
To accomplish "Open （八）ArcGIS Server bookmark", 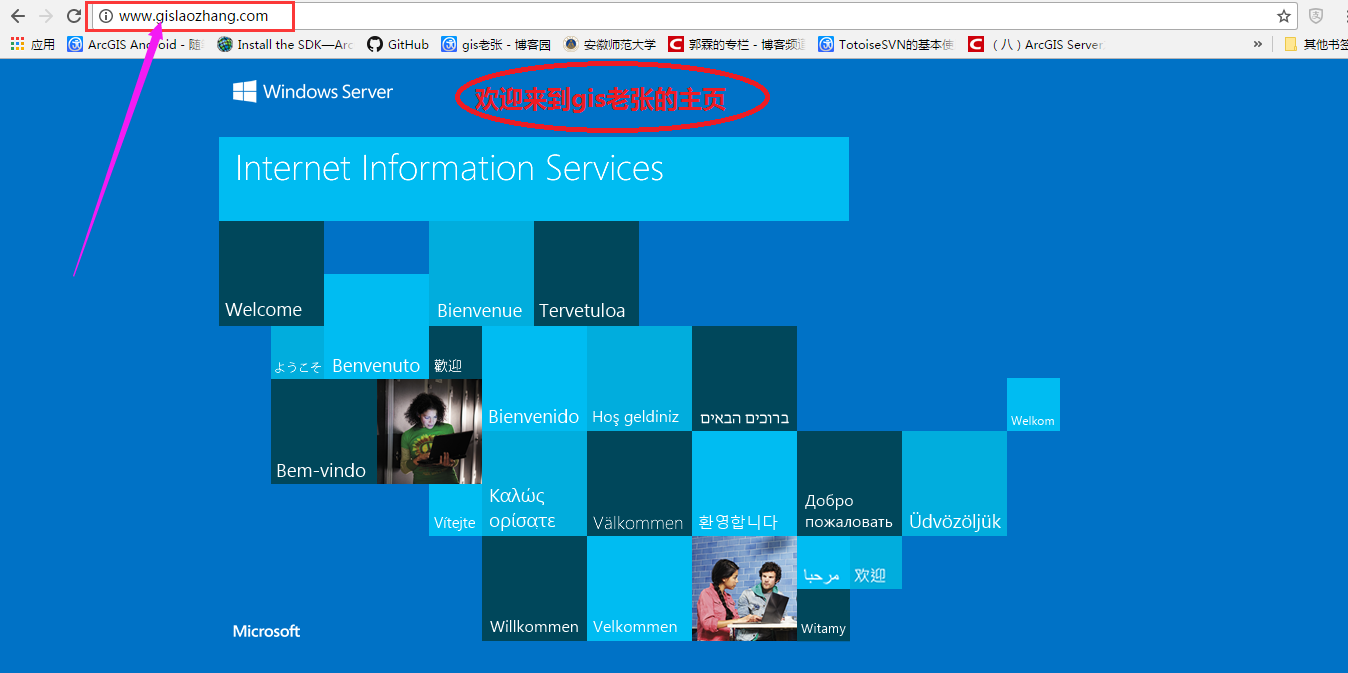I will pyautogui.click(x=1035, y=44).
